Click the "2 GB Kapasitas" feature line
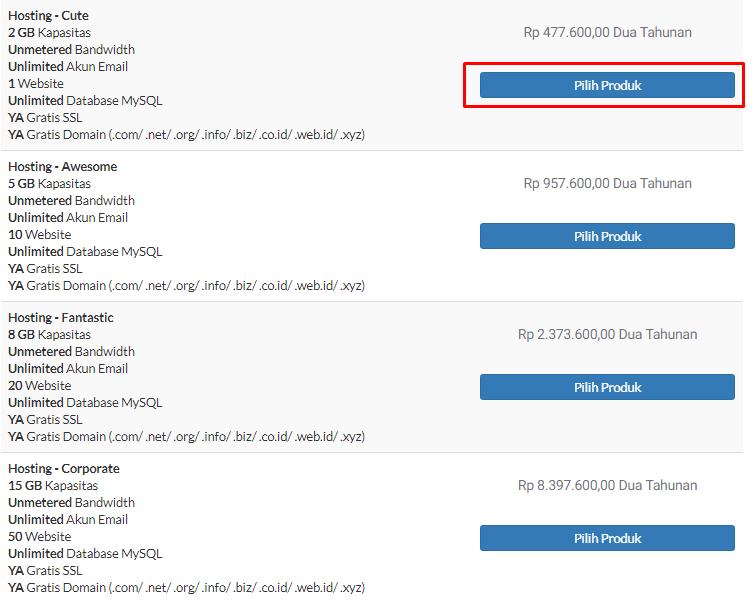The width and height of the screenshot is (756, 610). tap(49, 33)
